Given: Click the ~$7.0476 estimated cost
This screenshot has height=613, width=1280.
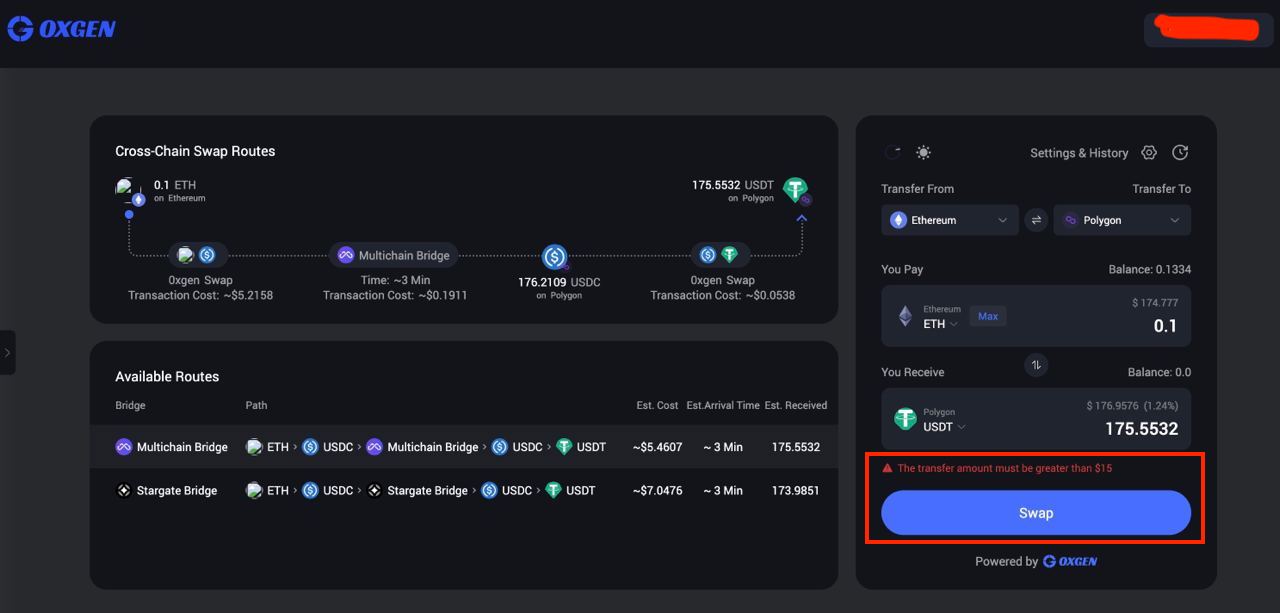Looking at the screenshot, I should (x=657, y=490).
